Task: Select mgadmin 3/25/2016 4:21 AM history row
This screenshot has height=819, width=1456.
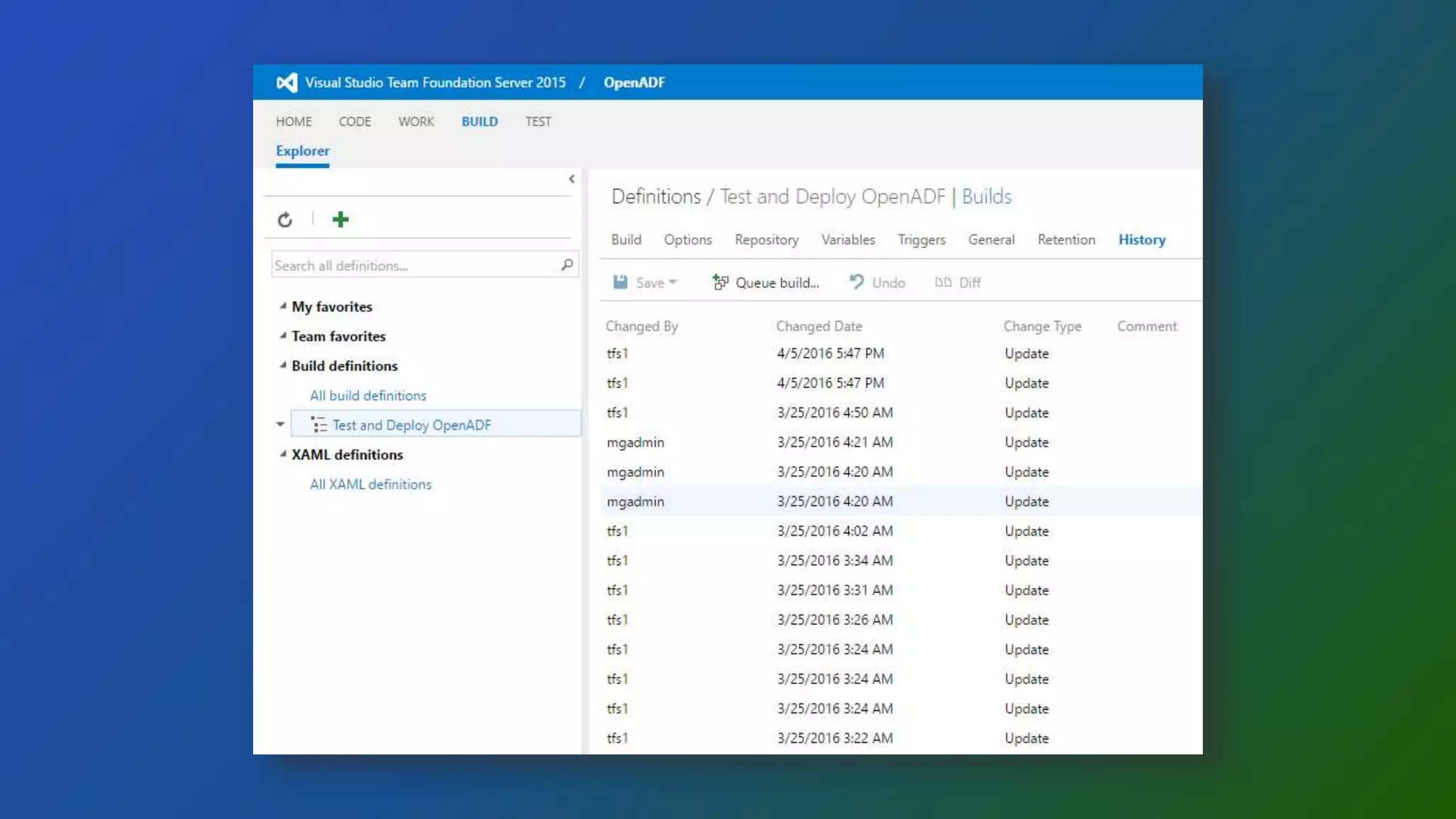Action: pos(835,442)
